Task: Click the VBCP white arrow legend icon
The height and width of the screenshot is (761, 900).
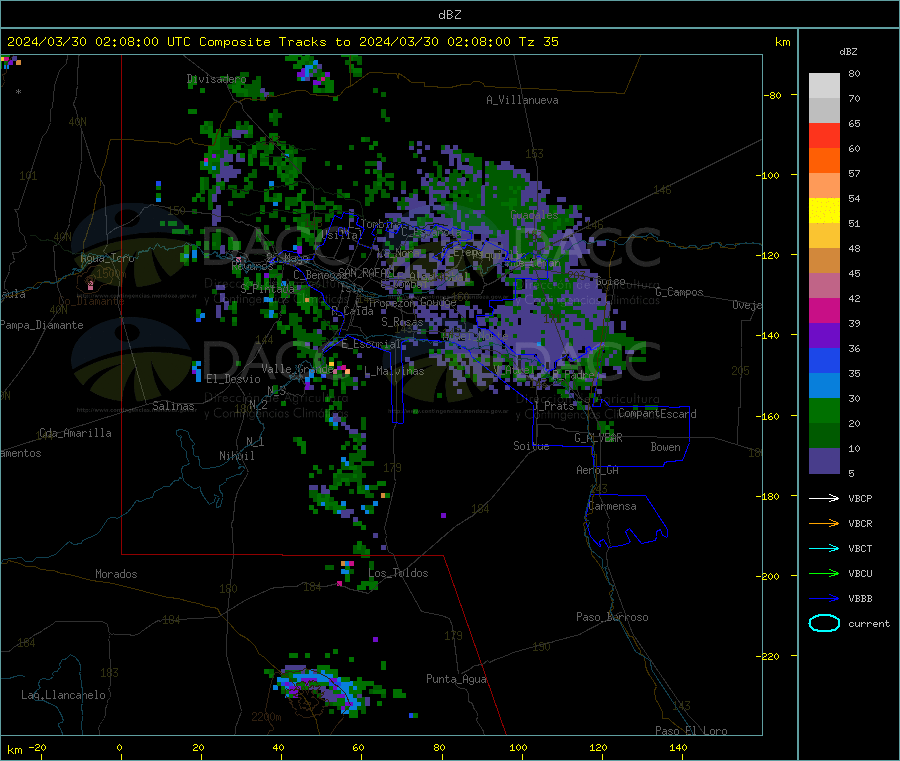Action: [x=824, y=498]
